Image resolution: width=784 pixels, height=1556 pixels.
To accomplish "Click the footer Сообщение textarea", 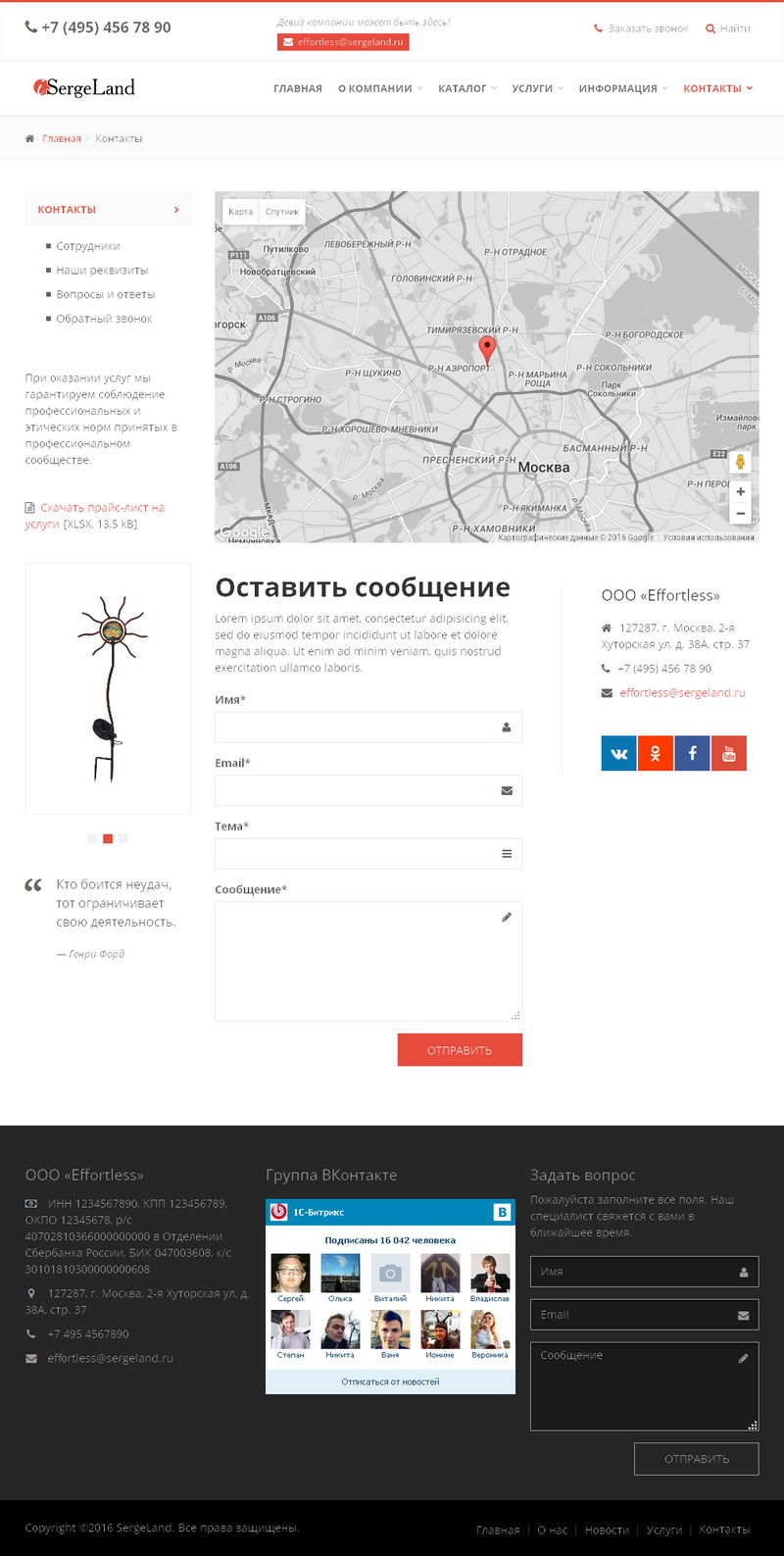I will 645,1386.
